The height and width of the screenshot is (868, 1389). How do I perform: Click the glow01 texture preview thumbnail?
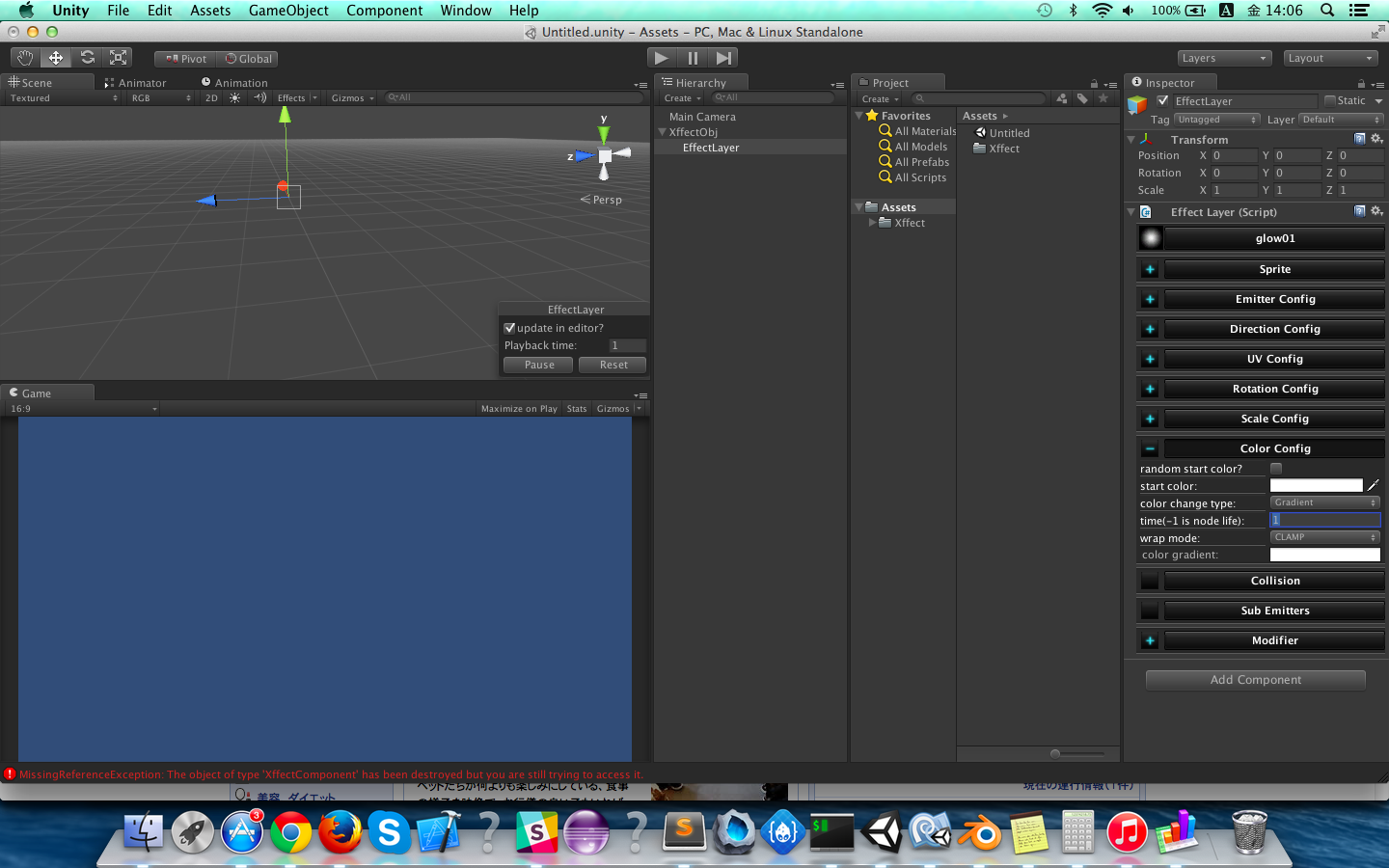[1151, 238]
